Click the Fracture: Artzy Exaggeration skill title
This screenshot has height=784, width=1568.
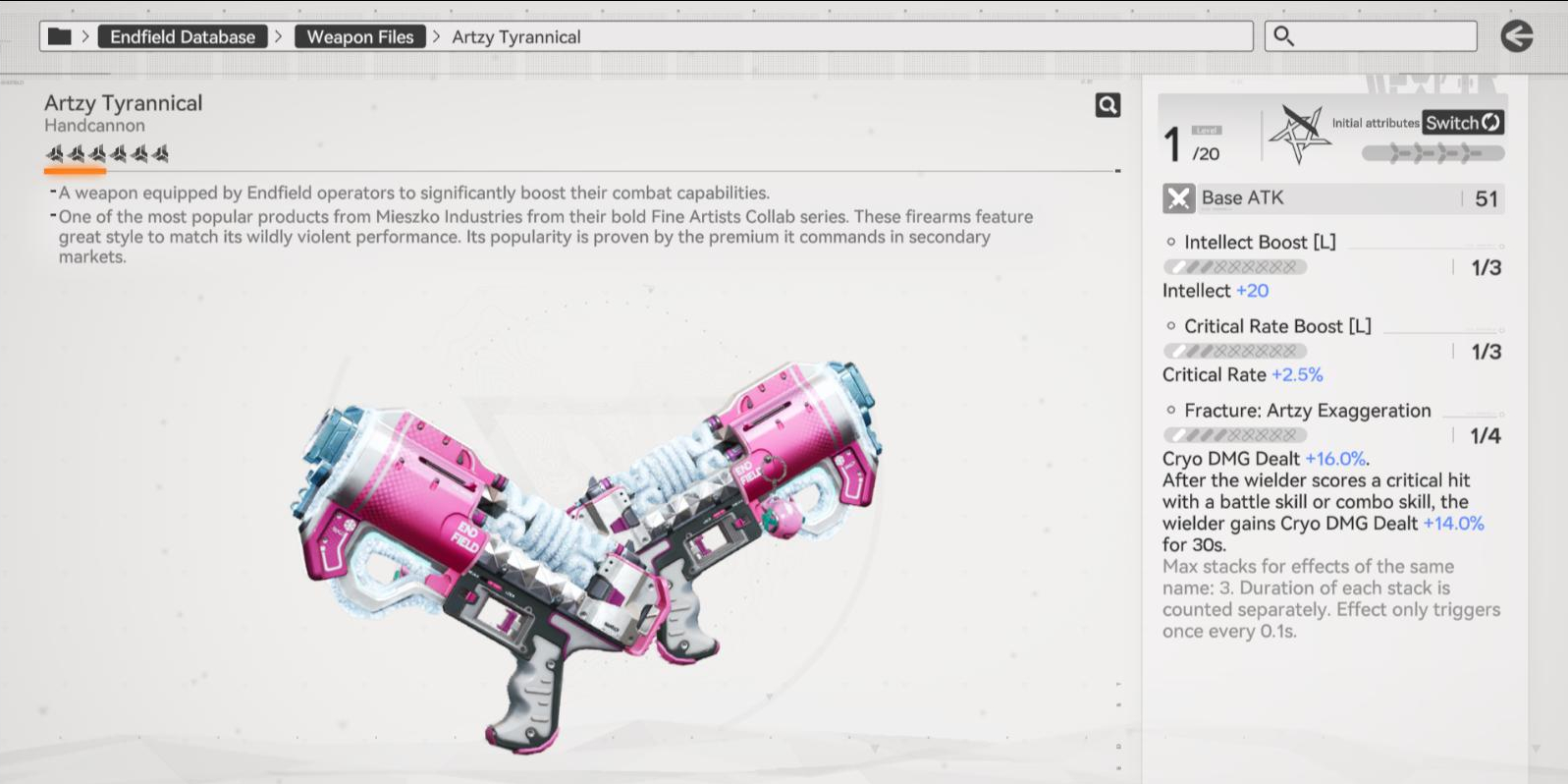[x=1308, y=411]
